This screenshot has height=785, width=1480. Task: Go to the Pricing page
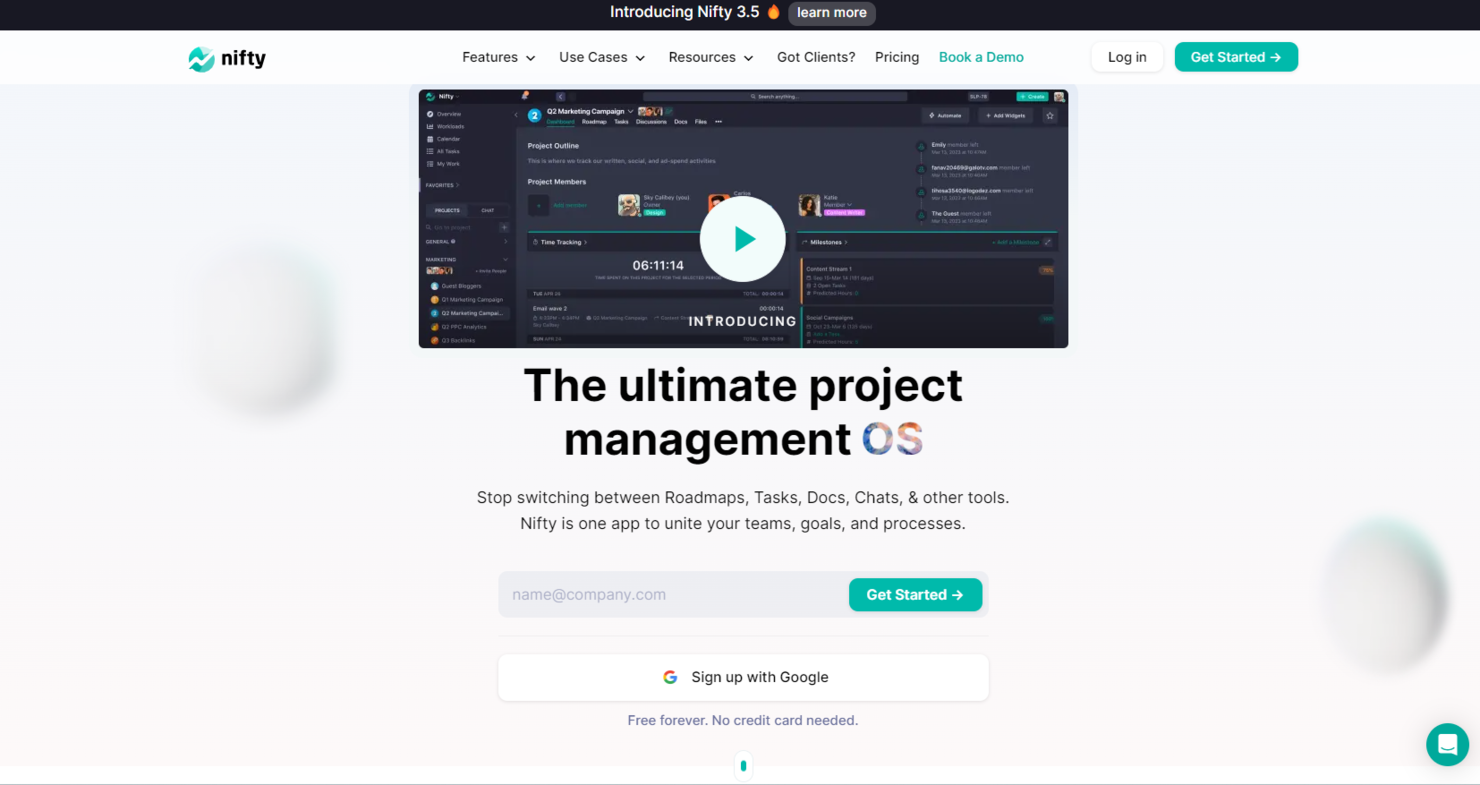(897, 57)
